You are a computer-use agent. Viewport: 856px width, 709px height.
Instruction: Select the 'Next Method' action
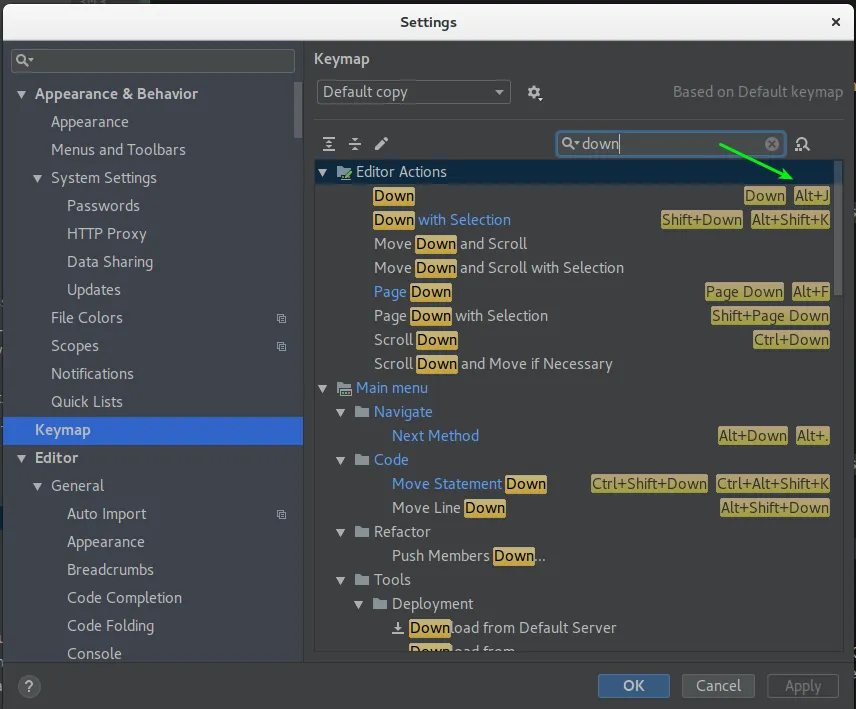coord(435,436)
